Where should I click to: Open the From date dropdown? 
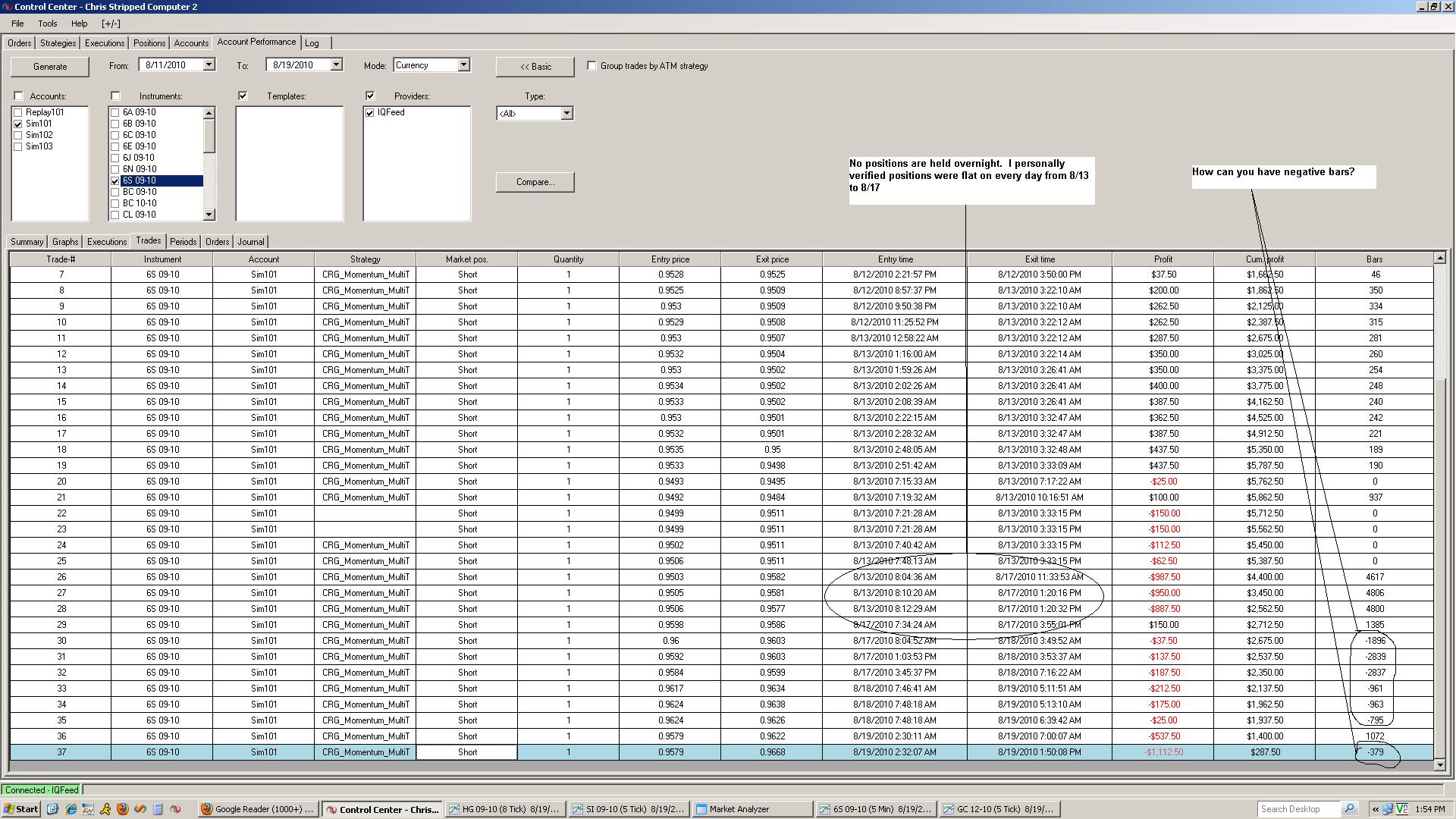pos(209,65)
